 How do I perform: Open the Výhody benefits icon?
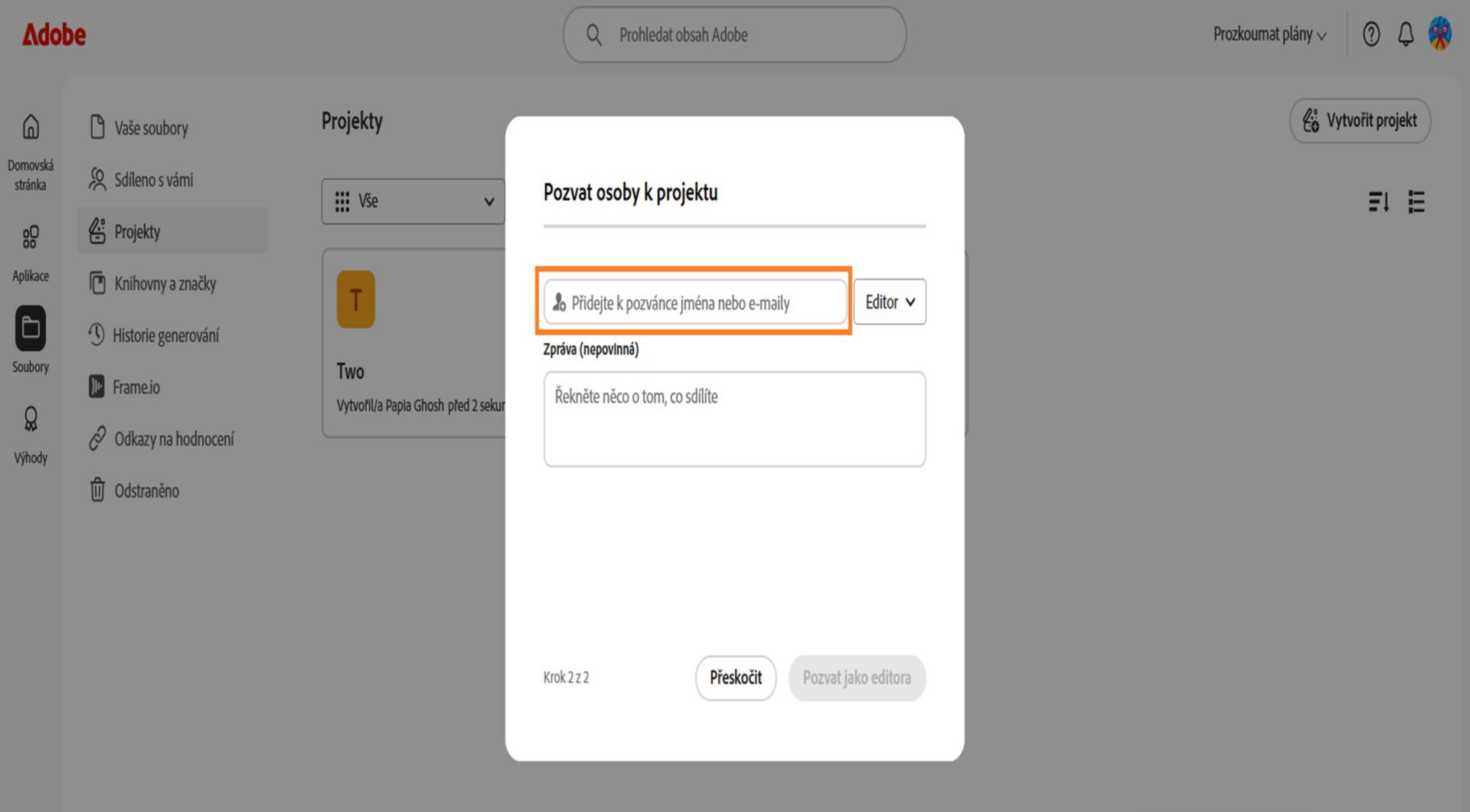[31, 419]
